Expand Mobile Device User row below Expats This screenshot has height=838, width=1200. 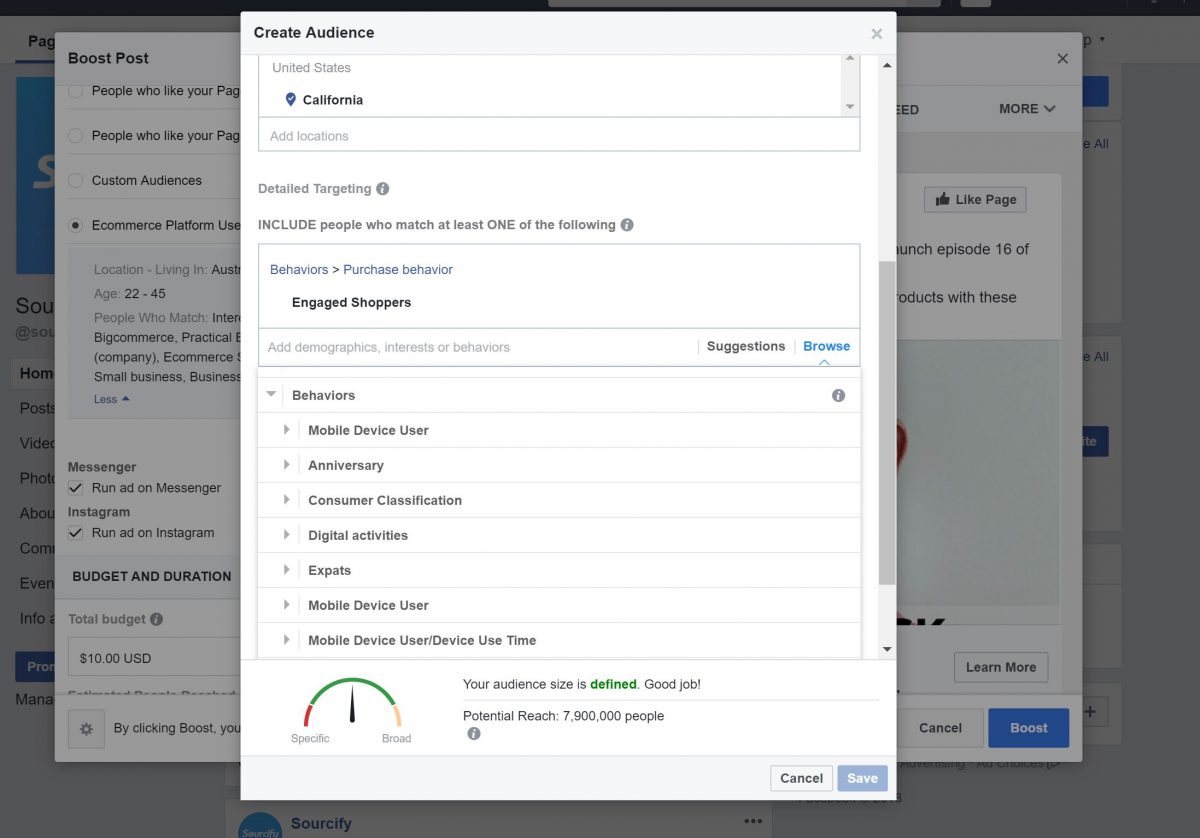[x=286, y=605]
